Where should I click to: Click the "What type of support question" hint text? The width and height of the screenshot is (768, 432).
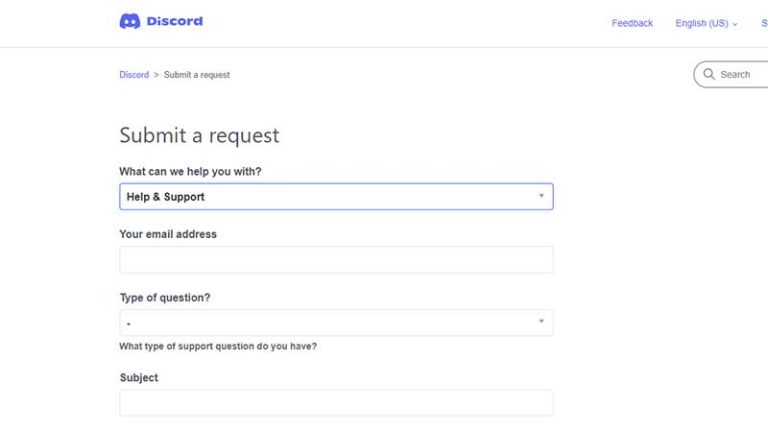[218, 346]
